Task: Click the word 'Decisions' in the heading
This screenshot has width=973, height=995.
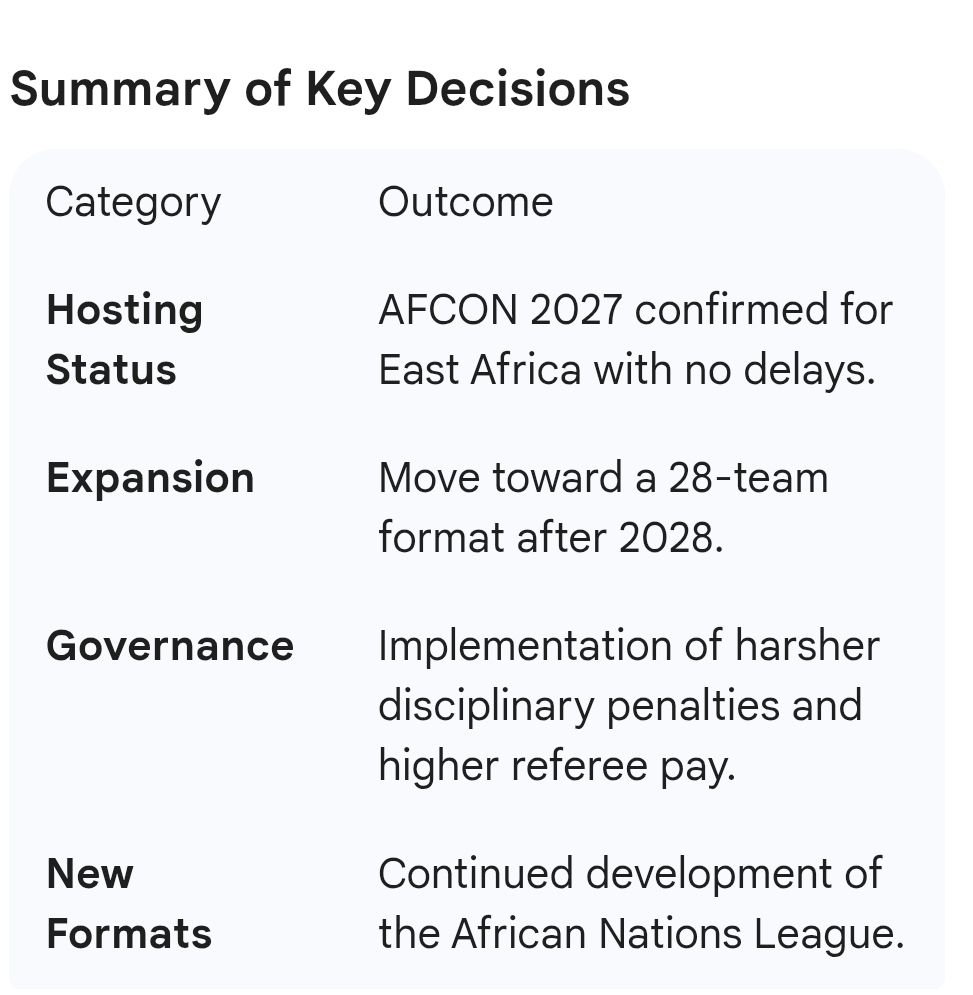Action: pyautogui.click(x=517, y=89)
